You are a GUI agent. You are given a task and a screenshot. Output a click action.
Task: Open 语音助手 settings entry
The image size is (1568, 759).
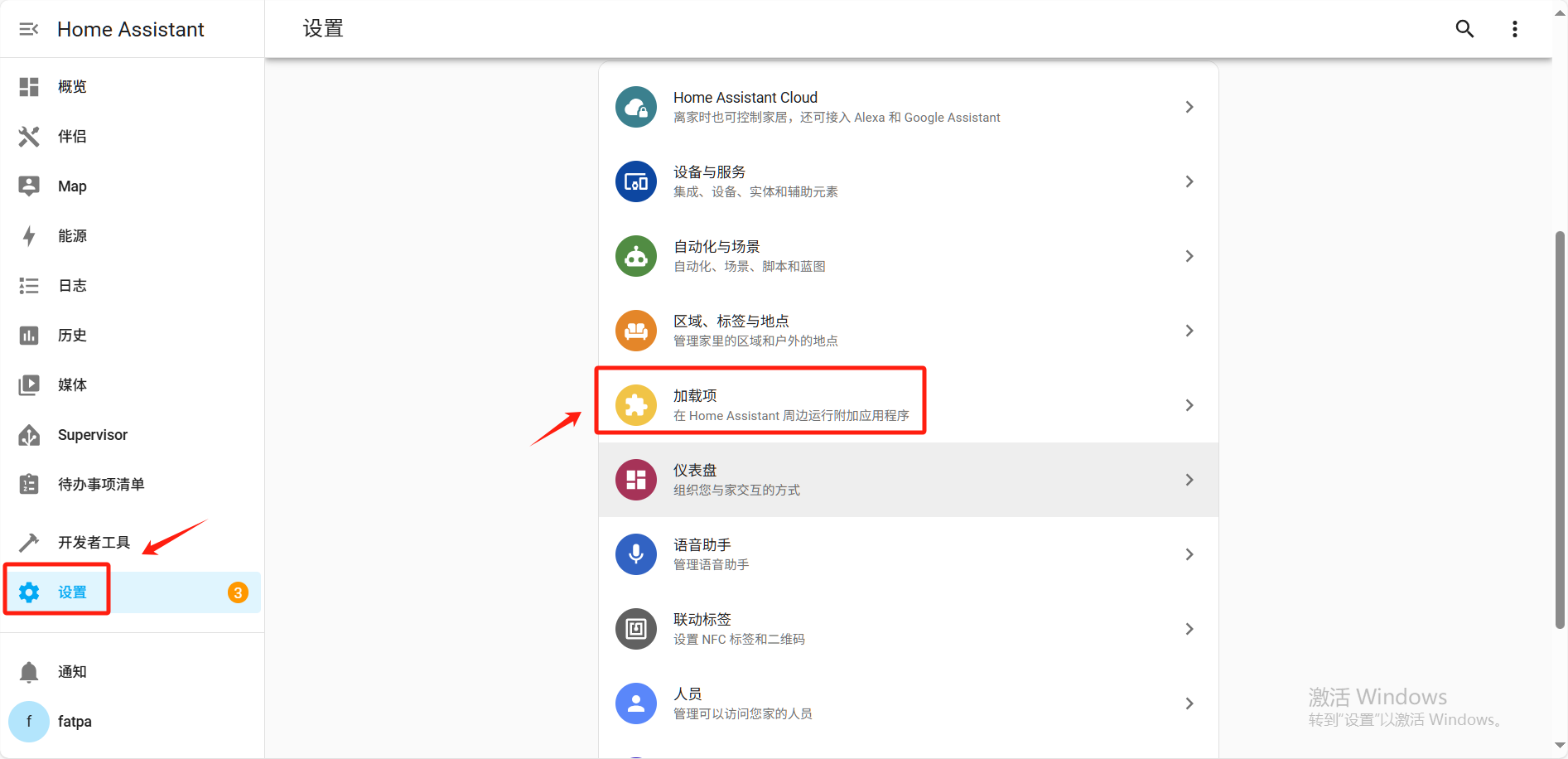(x=909, y=554)
